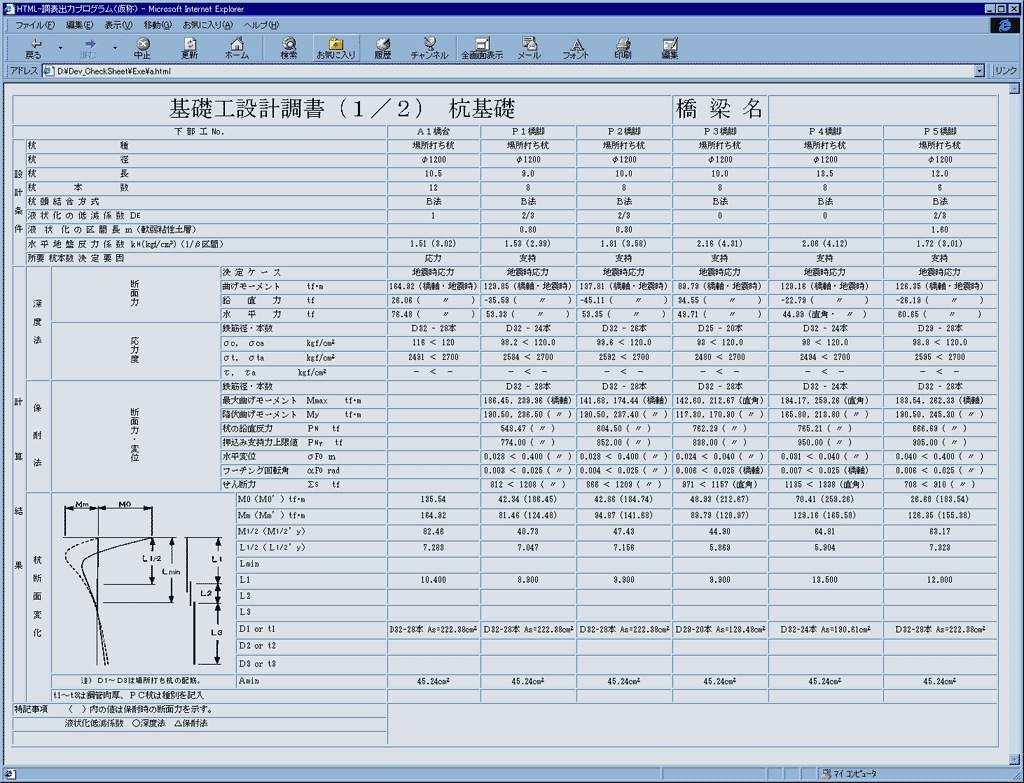Go to Home (ホーム) icon
Viewport: 1024px width, 783px height.
237,48
